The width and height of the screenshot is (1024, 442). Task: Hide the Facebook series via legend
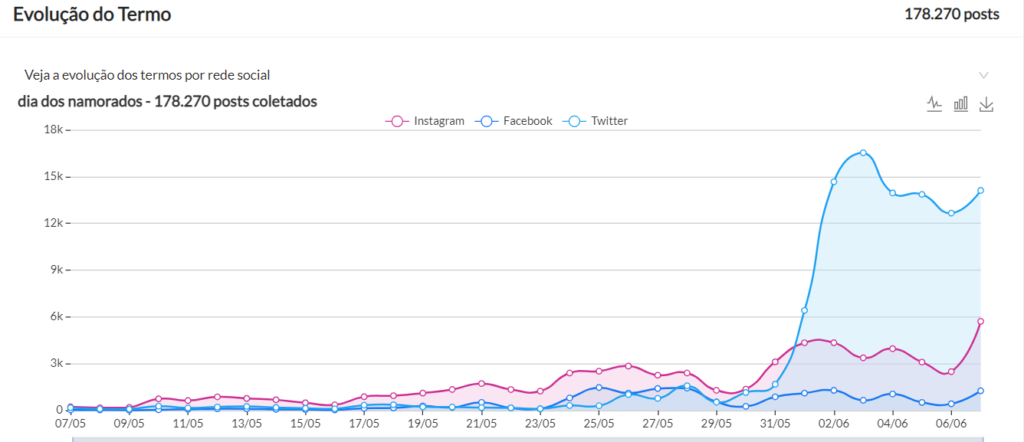516,121
